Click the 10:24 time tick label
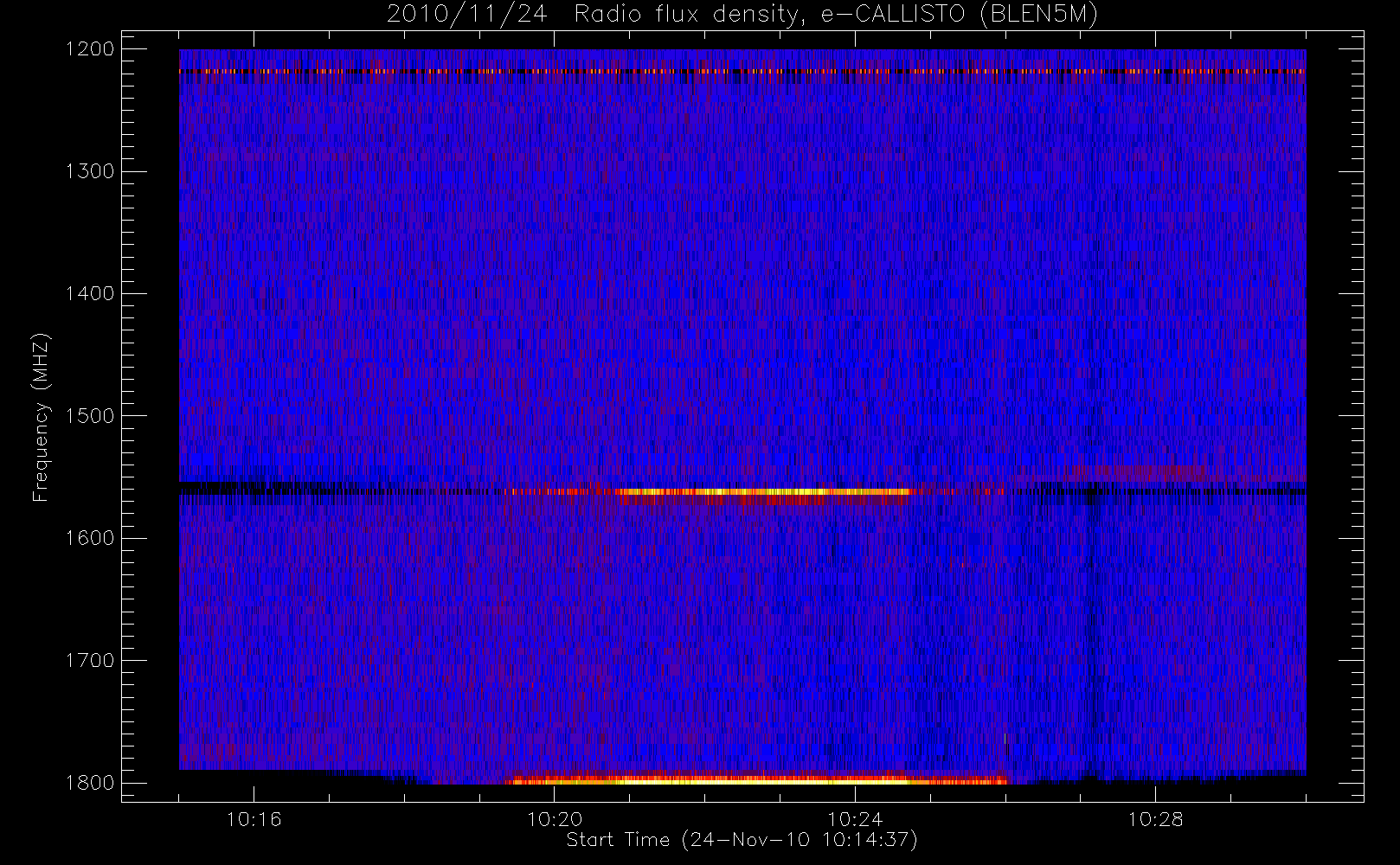Screen dimensions: 1400x865 pyautogui.click(x=855, y=819)
